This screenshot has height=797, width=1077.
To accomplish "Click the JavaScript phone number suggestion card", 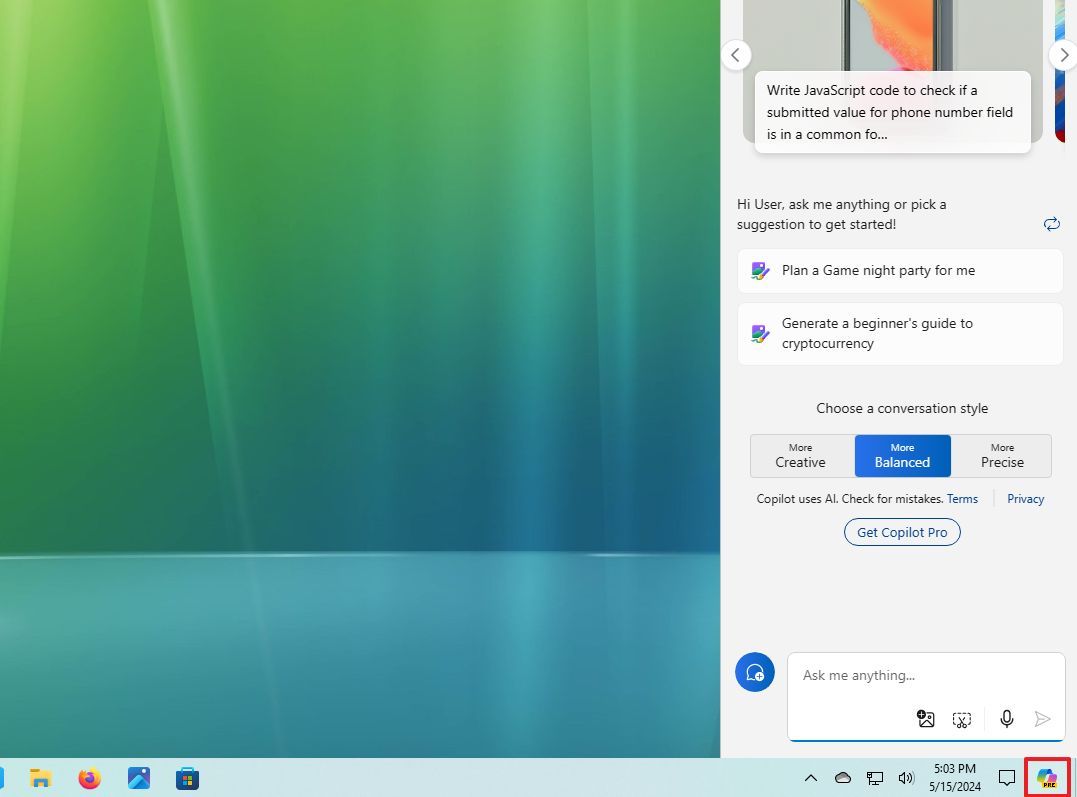I will coord(891,112).
